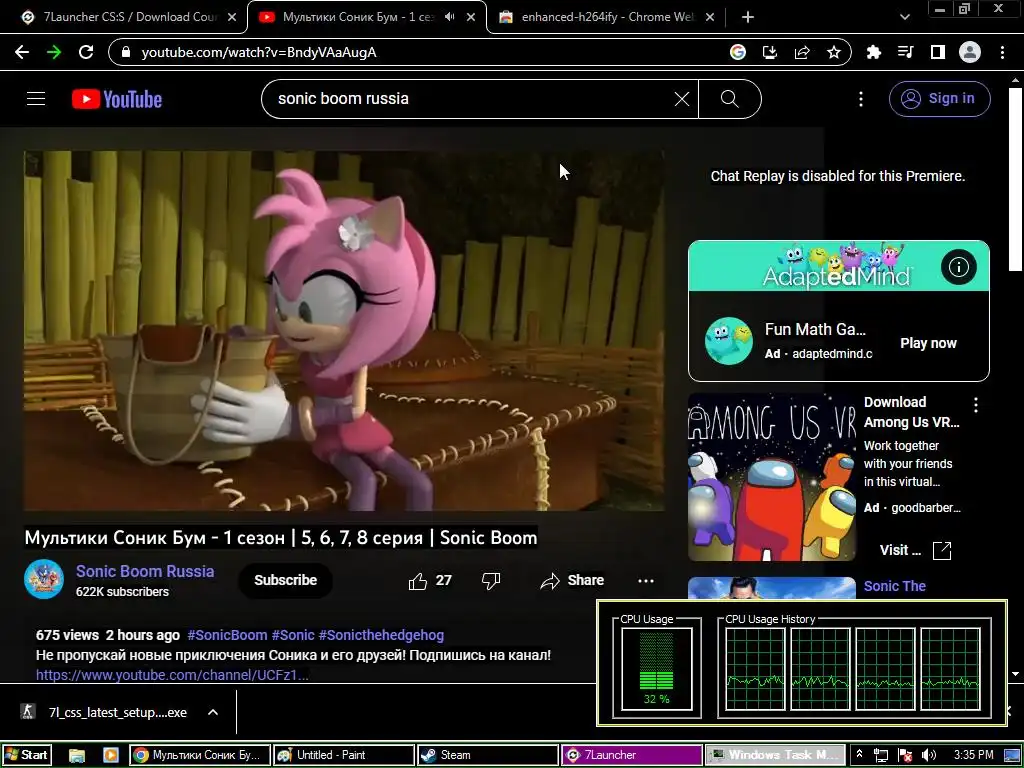This screenshot has height=768, width=1024.
Task: Run search with the magnifier button
Action: click(729, 99)
